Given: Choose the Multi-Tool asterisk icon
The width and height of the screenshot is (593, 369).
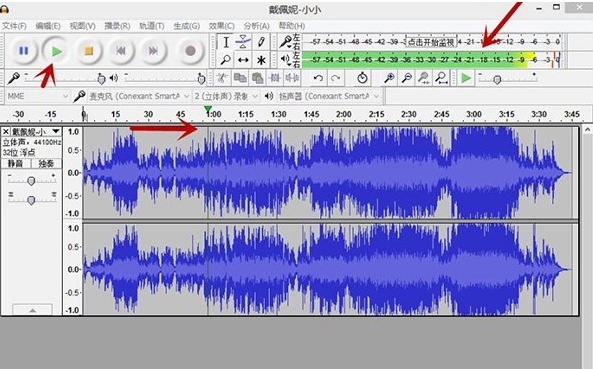Looking at the screenshot, I should click(261, 60).
